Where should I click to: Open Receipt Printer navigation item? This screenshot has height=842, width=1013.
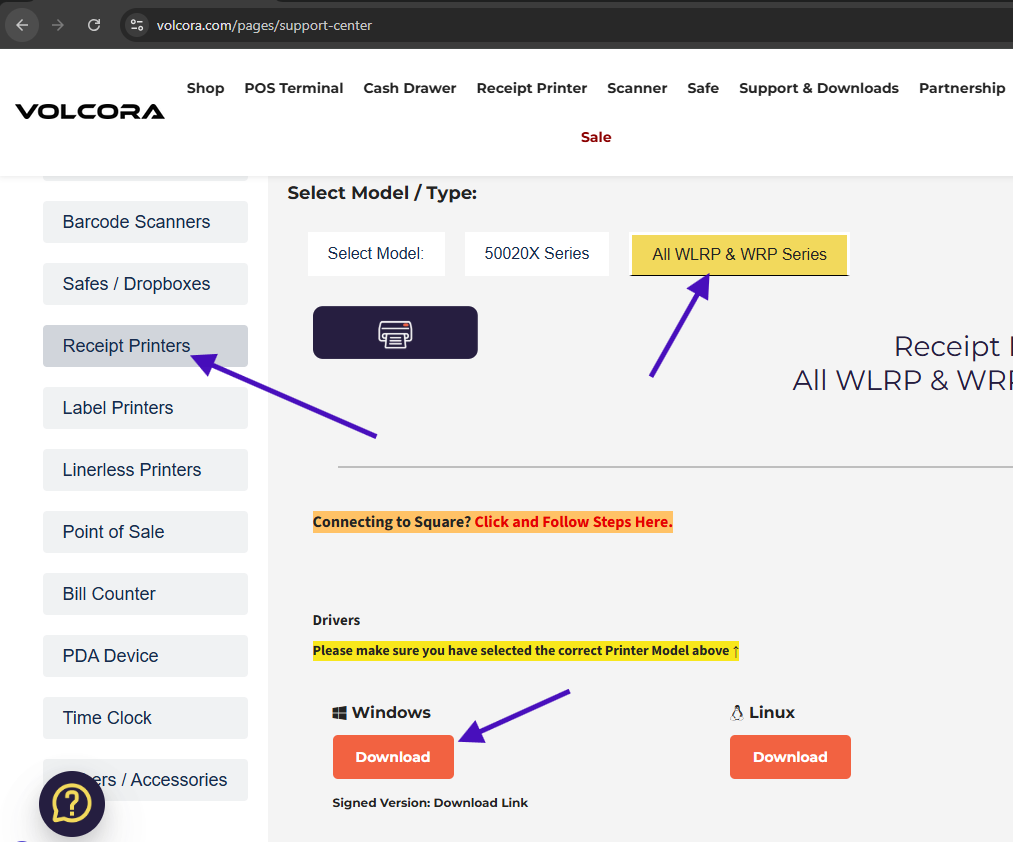tap(532, 88)
